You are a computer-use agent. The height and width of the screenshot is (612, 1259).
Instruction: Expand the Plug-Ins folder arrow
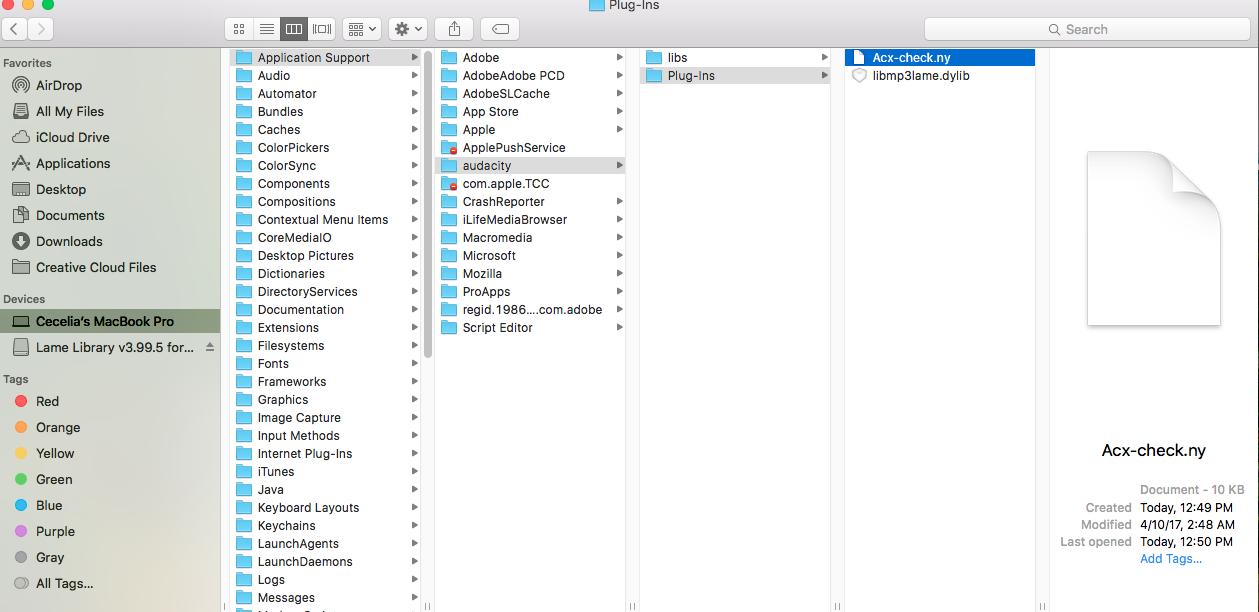coord(825,75)
